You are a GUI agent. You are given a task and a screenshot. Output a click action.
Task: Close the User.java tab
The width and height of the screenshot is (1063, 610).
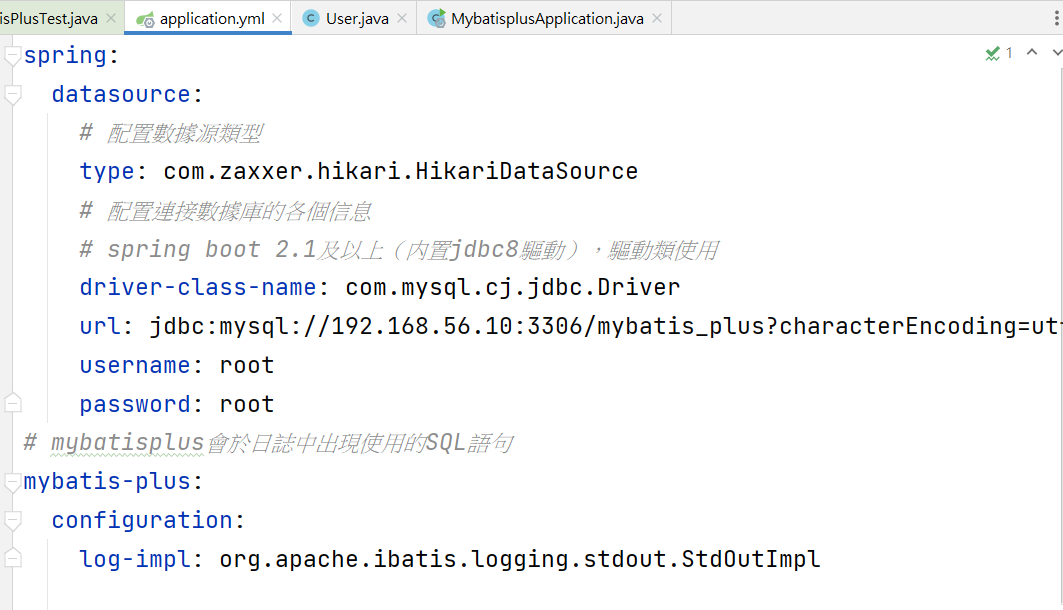[402, 18]
